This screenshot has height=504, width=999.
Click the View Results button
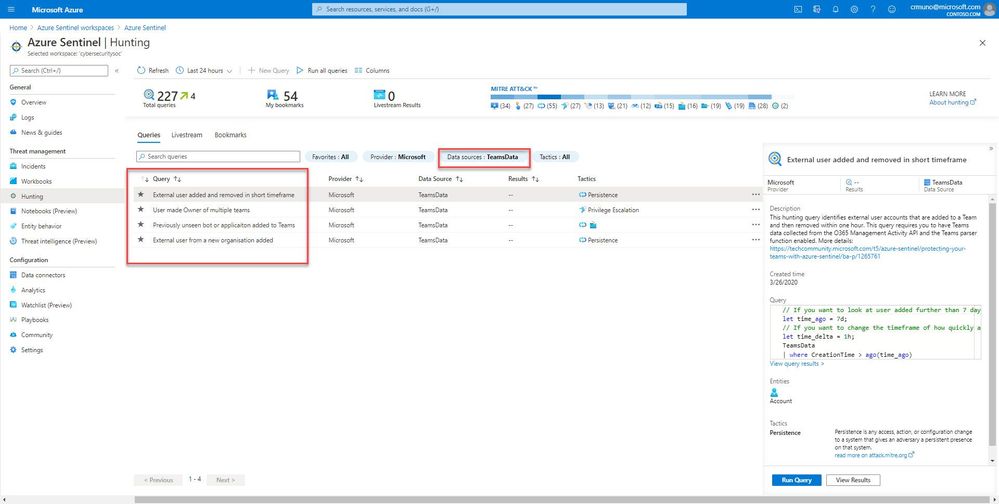pyautogui.click(x=852, y=480)
